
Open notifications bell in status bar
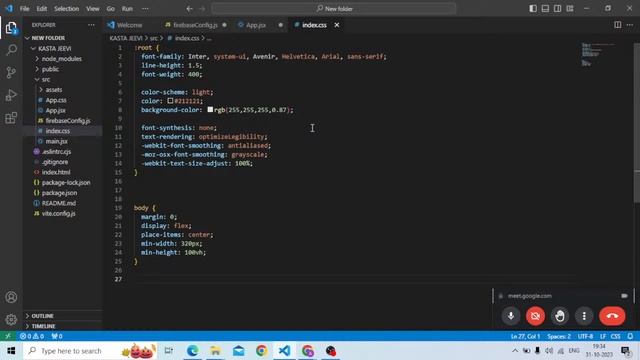pyautogui.click(x=630, y=336)
